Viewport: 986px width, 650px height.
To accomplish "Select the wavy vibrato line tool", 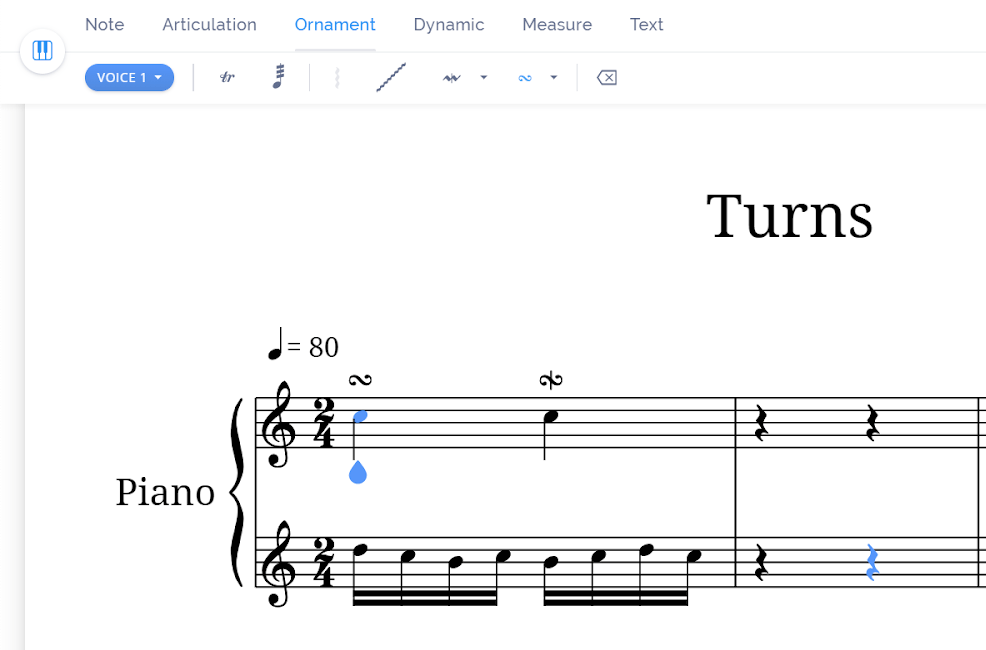I will pos(452,77).
